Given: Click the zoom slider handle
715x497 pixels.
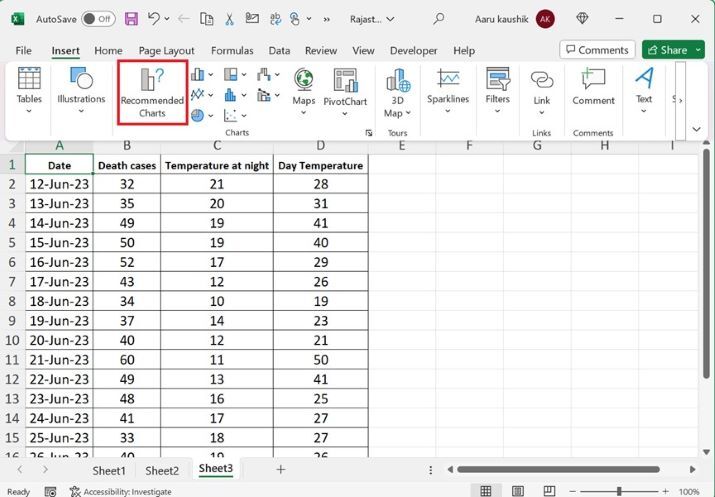Looking at the screenshot, I should 619,492.
